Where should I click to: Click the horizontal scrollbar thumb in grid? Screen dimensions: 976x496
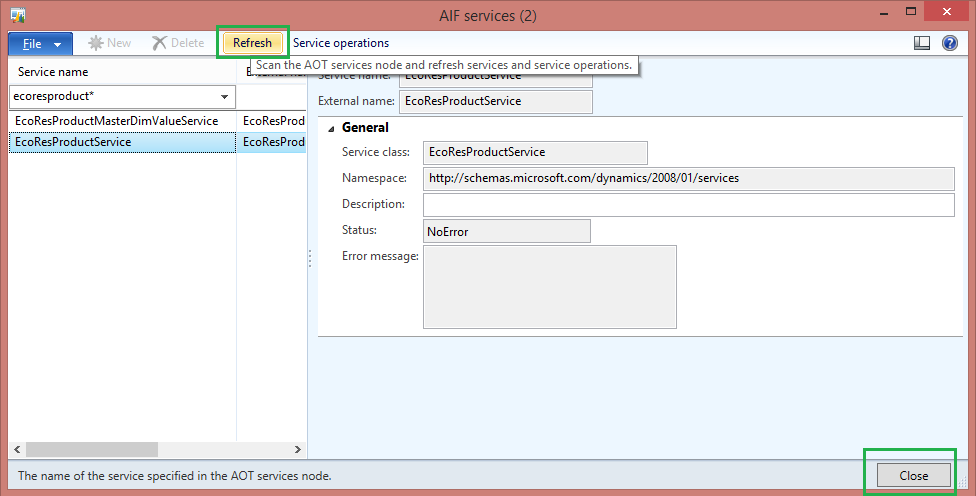[92, 449]
